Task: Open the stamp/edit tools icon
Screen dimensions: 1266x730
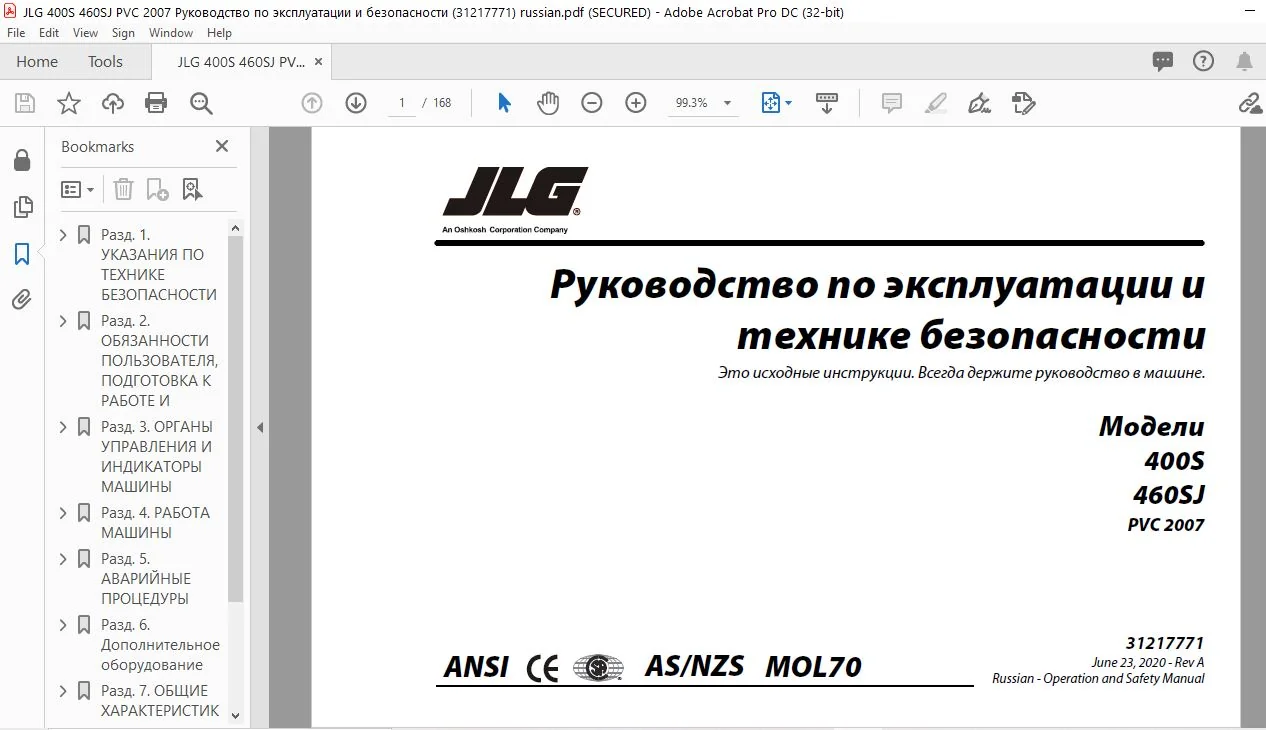Action: coord(1023,103)
